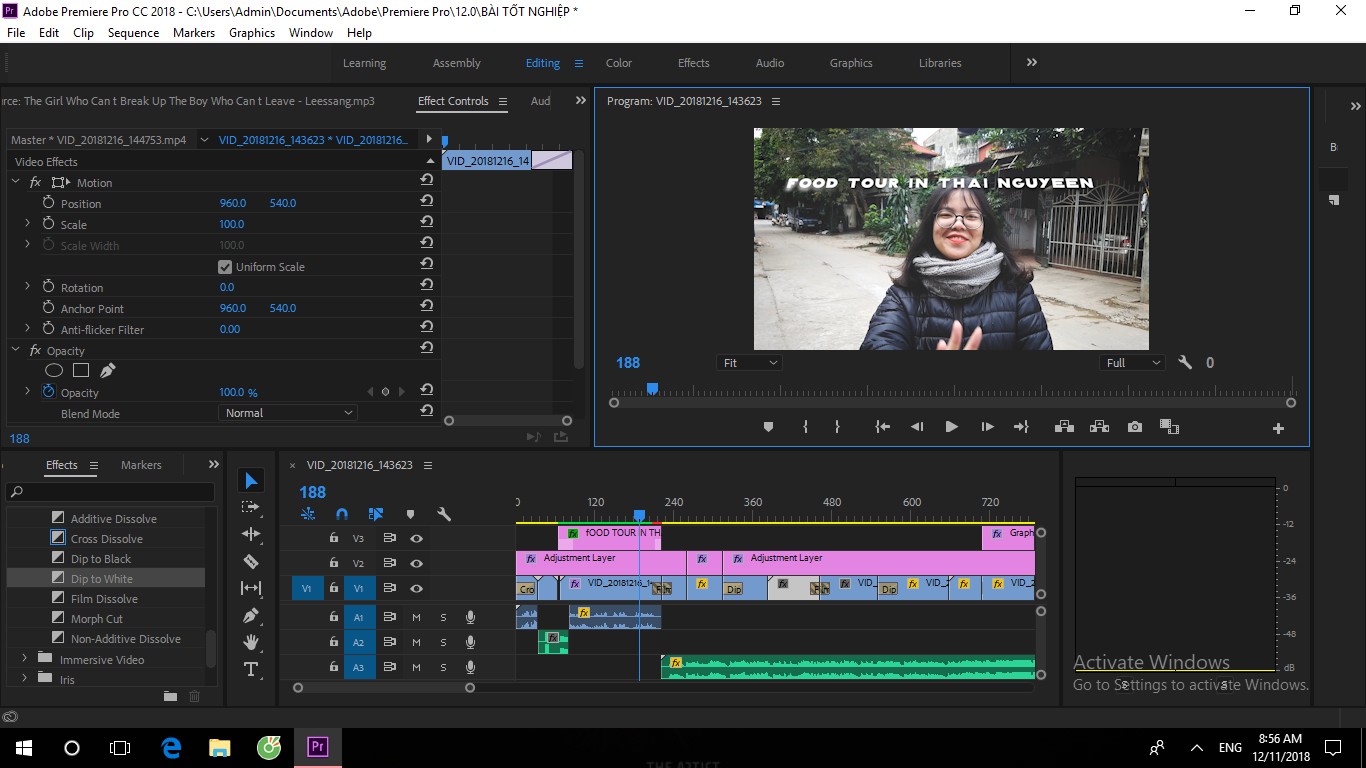This screenshot has height=768, width=1366.
Task: Add a marker in the Program monitor
Action: (x=768, y=427)
